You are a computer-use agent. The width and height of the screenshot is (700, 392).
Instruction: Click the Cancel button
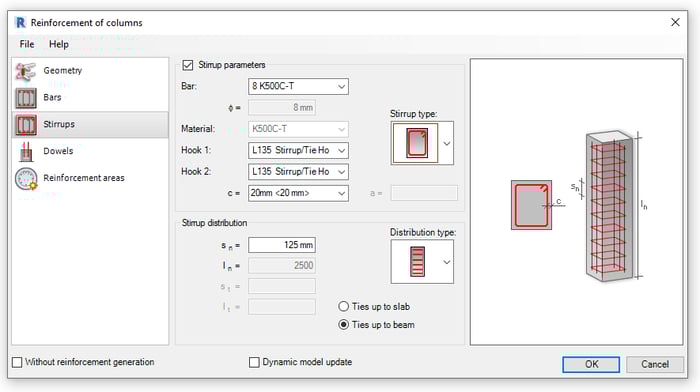[x=654, y=364]
